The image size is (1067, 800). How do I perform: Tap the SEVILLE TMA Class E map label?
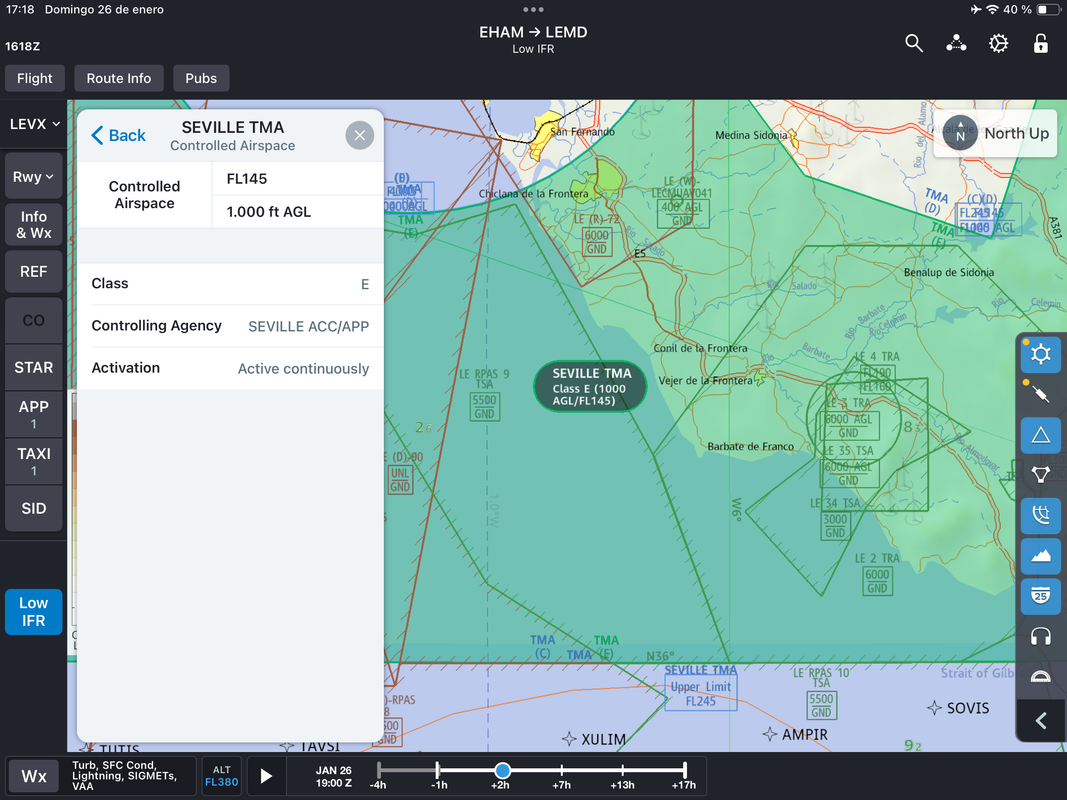pos(589,386)
